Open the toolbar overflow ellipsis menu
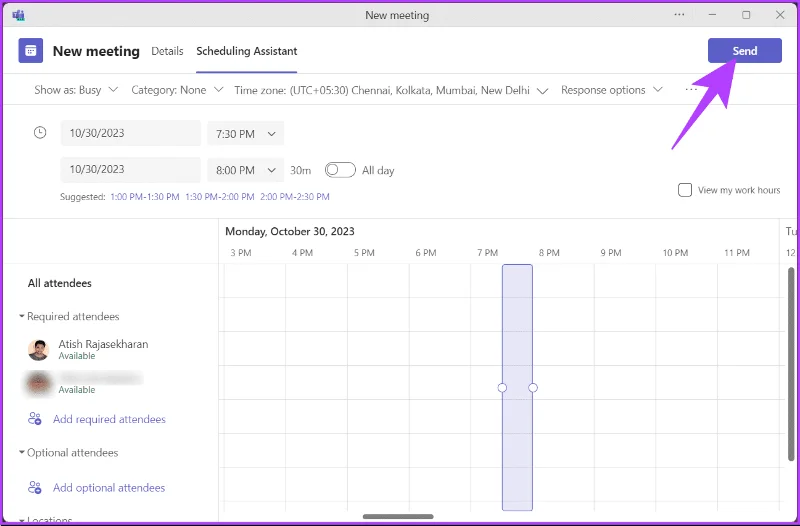 (691, 90)
